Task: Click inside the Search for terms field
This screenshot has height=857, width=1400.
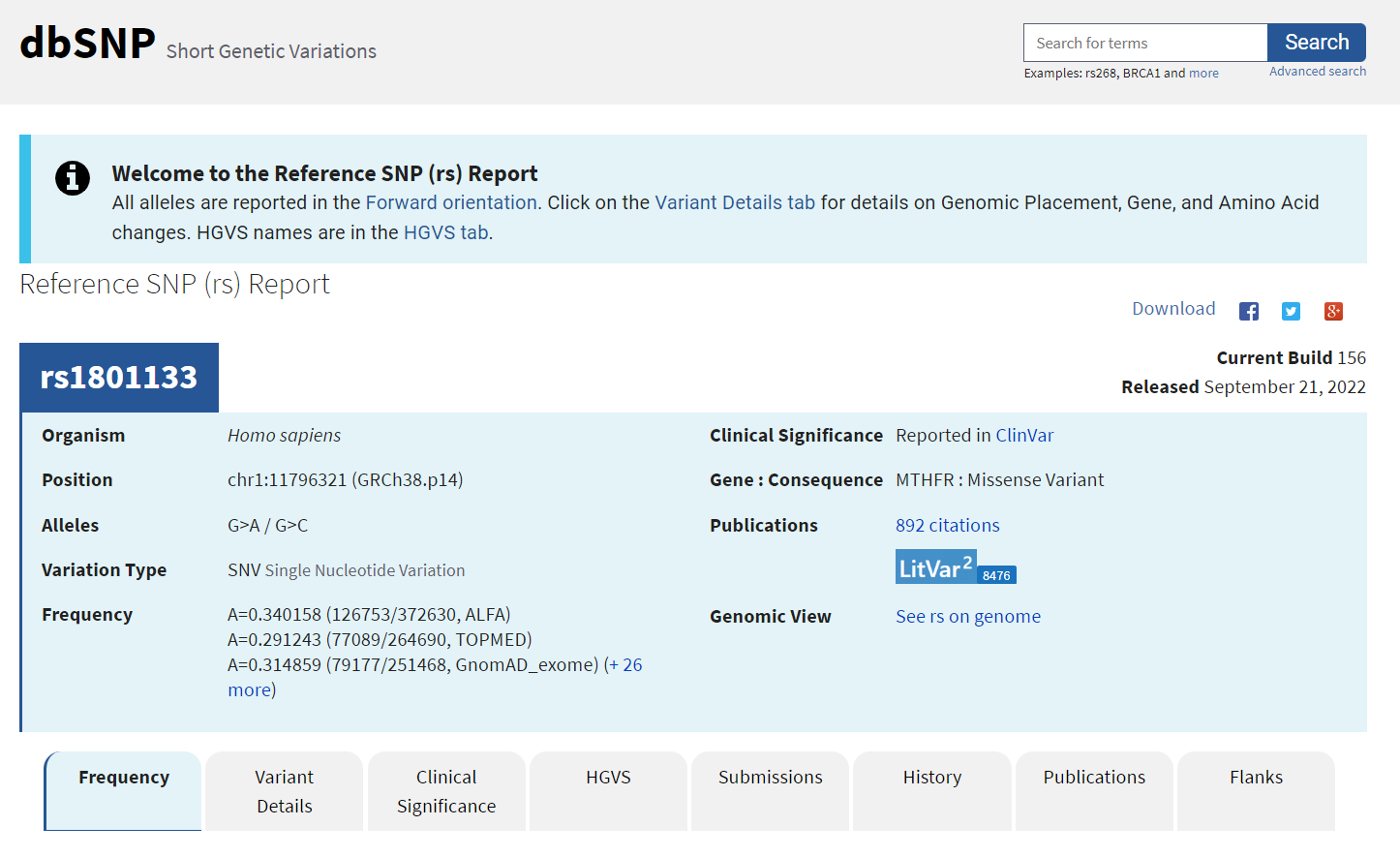Action: click(1144, 44)
